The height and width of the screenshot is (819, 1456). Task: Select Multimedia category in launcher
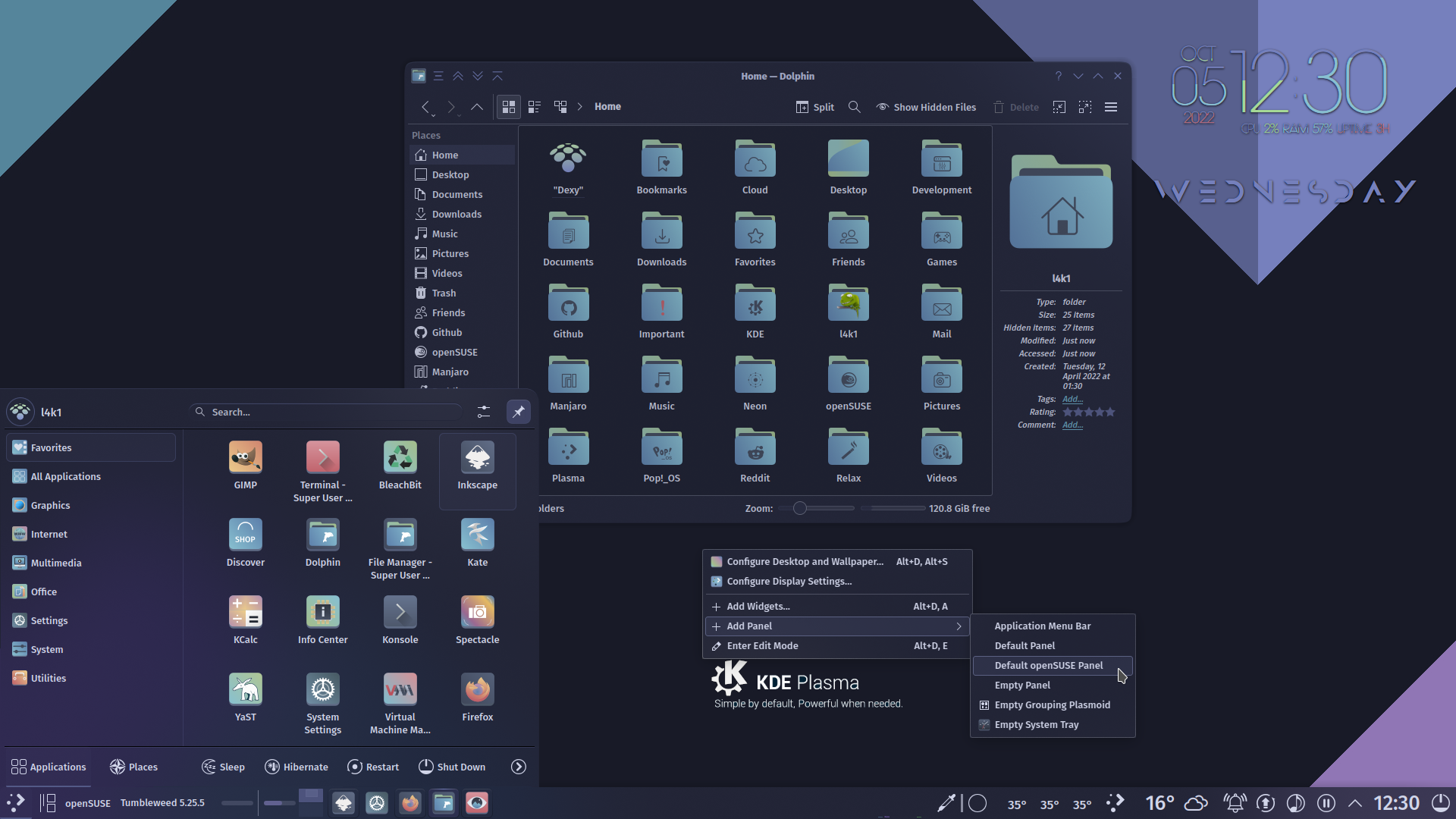pyautogui.click(x=91, y=563)
